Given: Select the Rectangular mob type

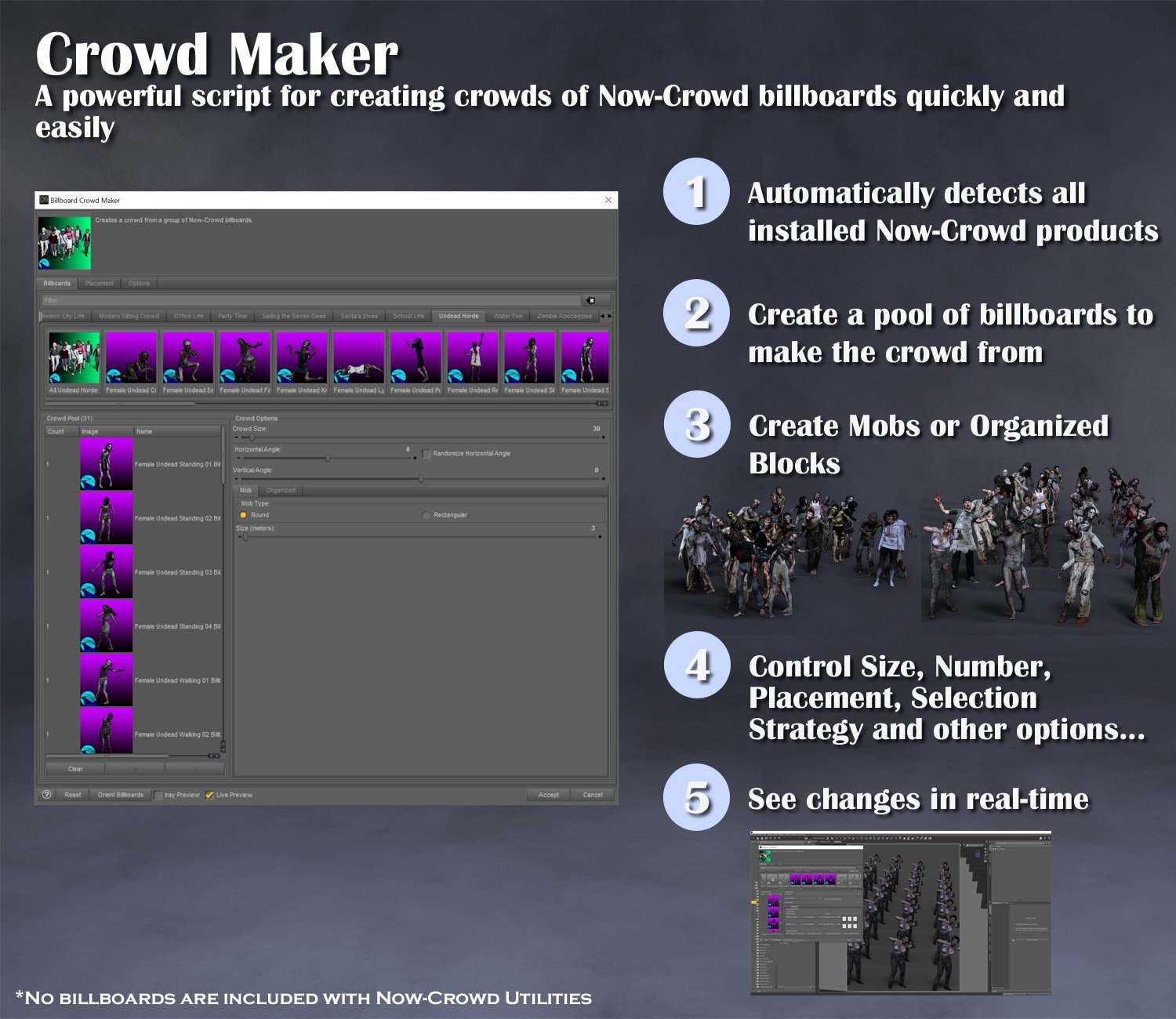Looking at the screenshot, I should coord(426,515).
